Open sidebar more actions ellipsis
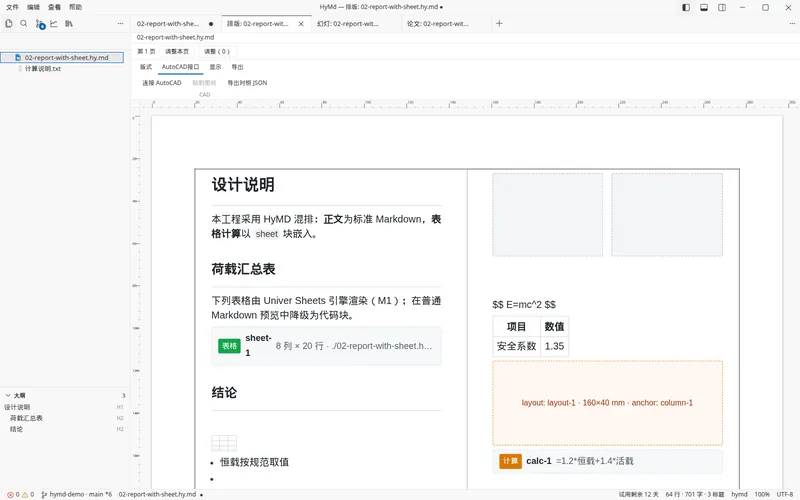The width and height of the screenshot is (800, 500). pyautogui.click(x=120, y=23)
